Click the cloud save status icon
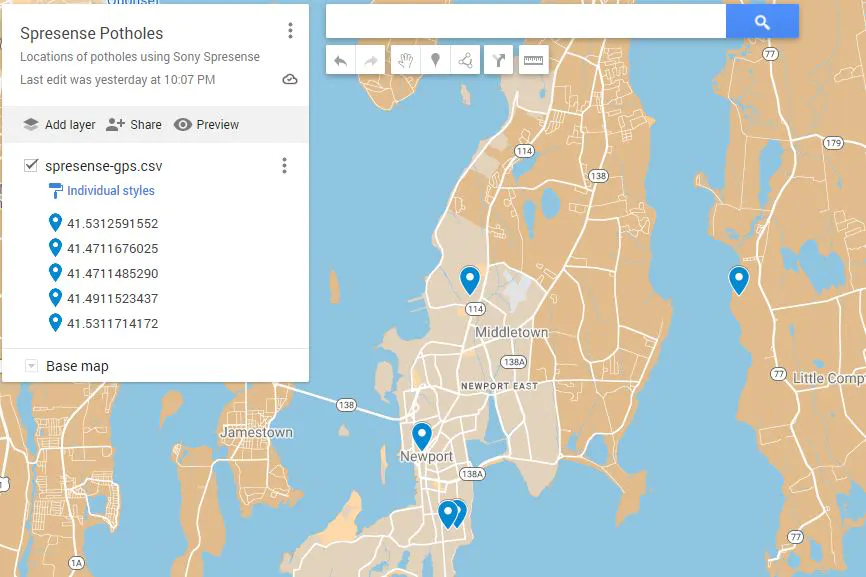 pyautogui.click(x=290, y=80)
